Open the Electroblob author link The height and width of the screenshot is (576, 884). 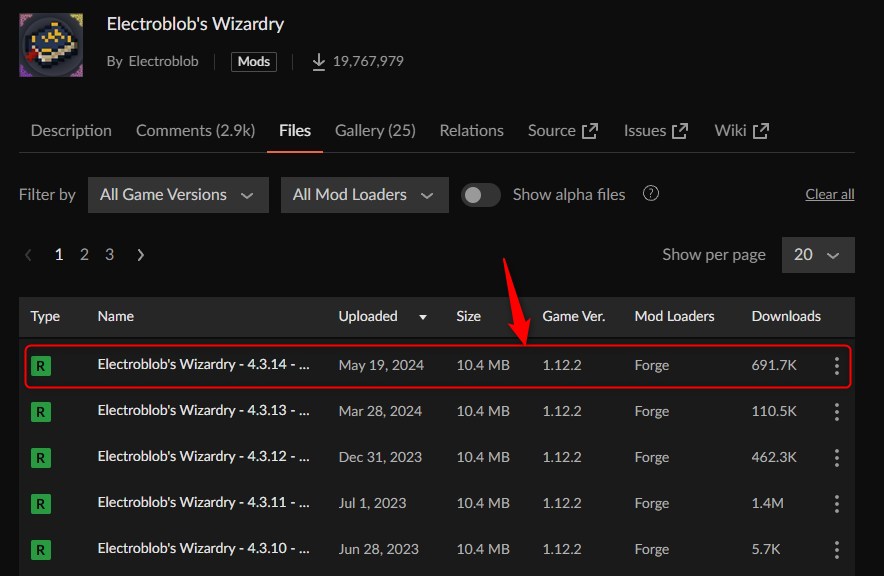(163, 61)
